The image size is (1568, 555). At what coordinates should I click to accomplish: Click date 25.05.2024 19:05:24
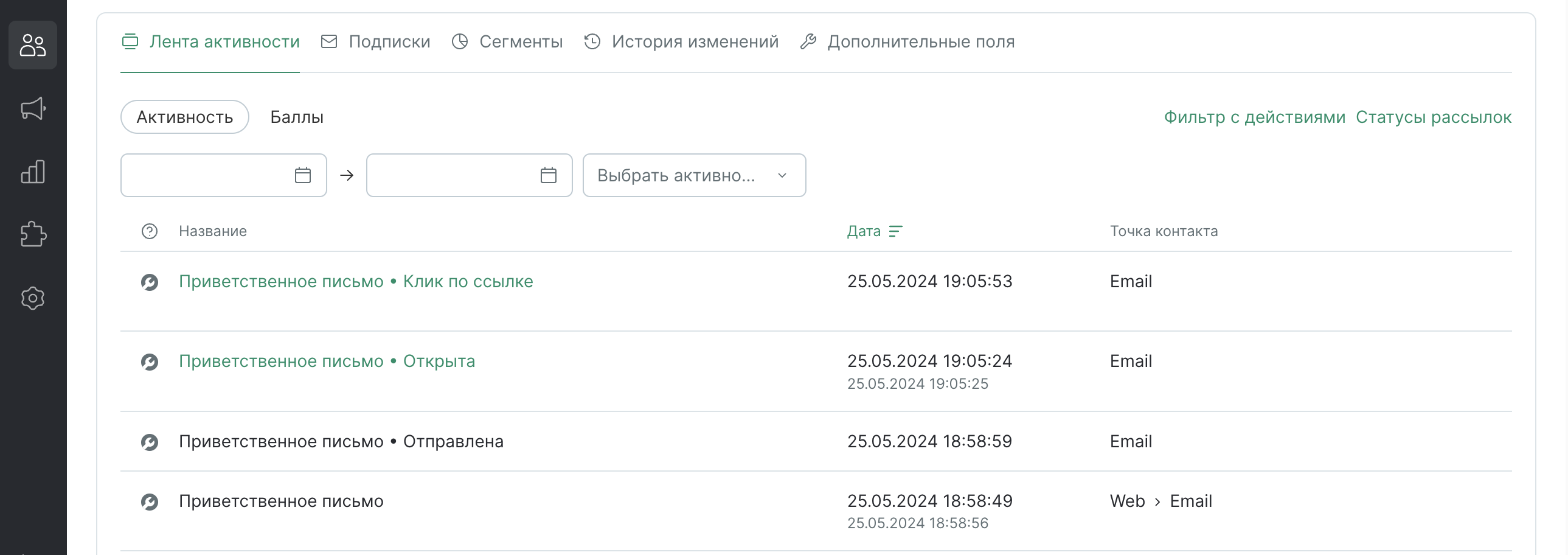(930, 361)
